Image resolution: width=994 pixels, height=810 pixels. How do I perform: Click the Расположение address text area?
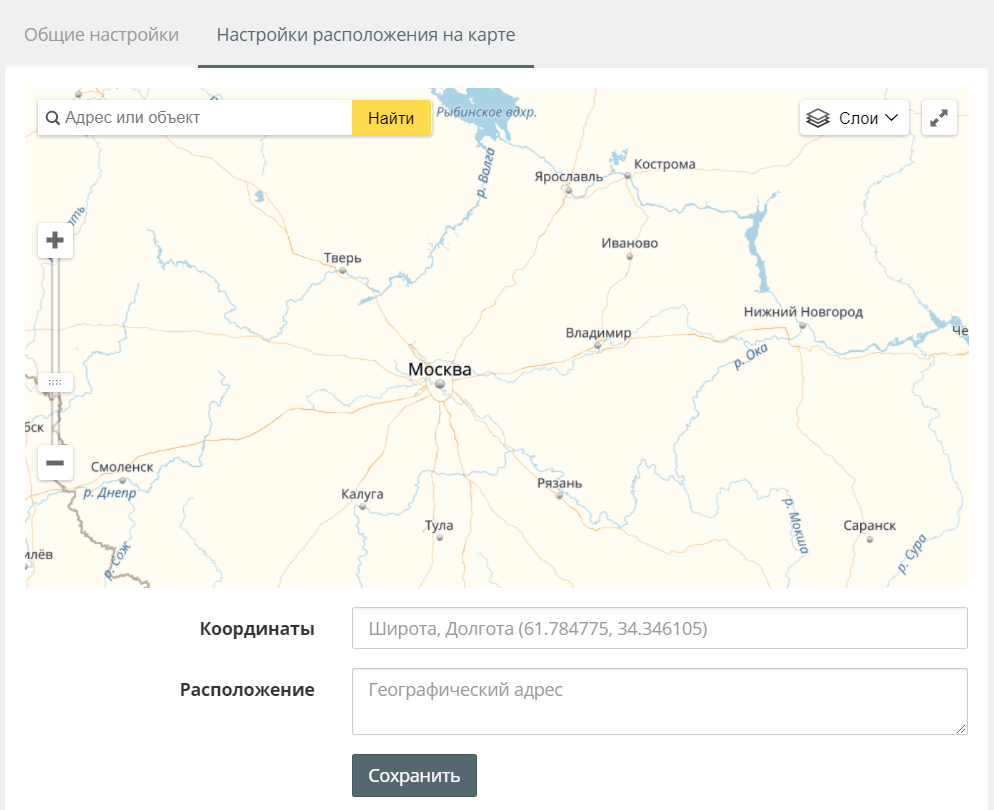click(659, 702)
